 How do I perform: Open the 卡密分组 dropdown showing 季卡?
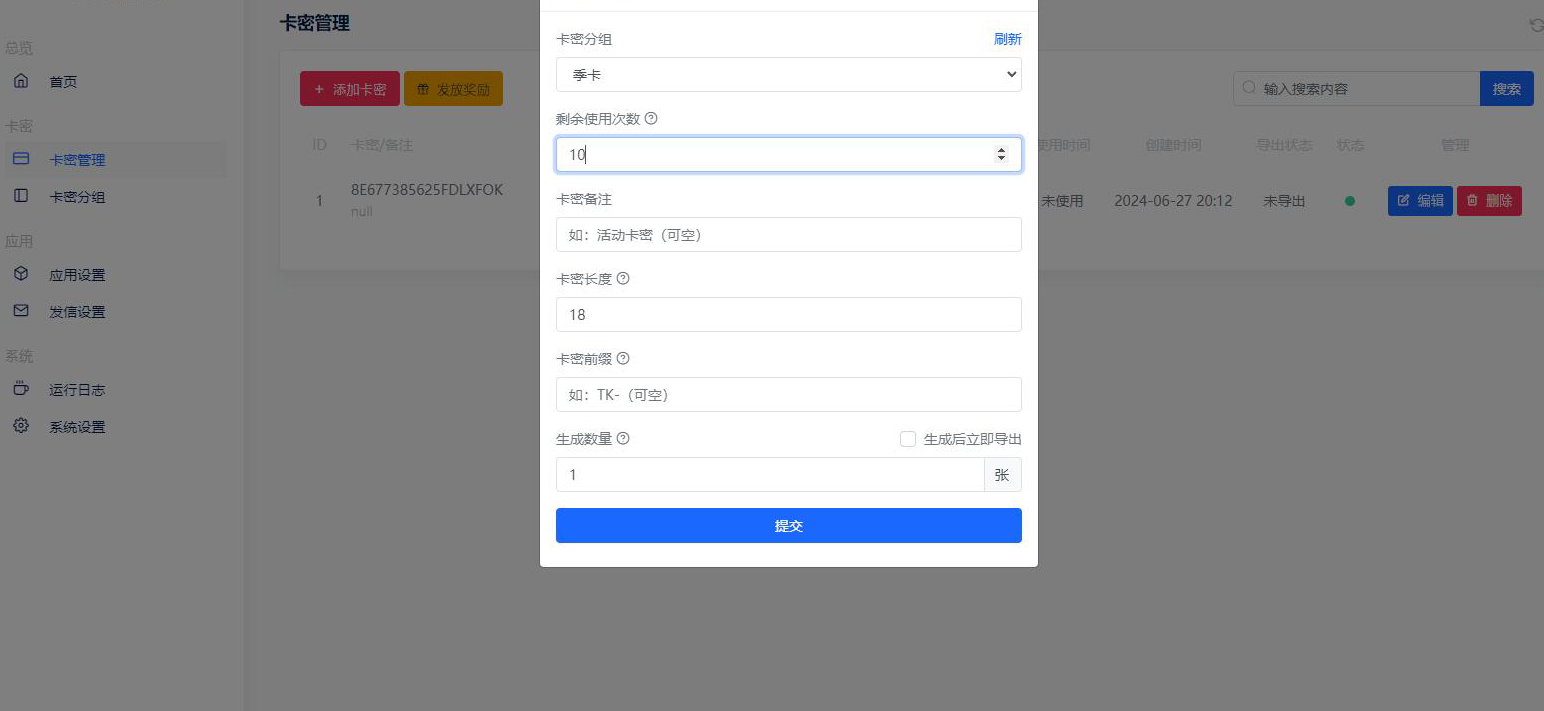pyautogui.click(x=788, y=75)
